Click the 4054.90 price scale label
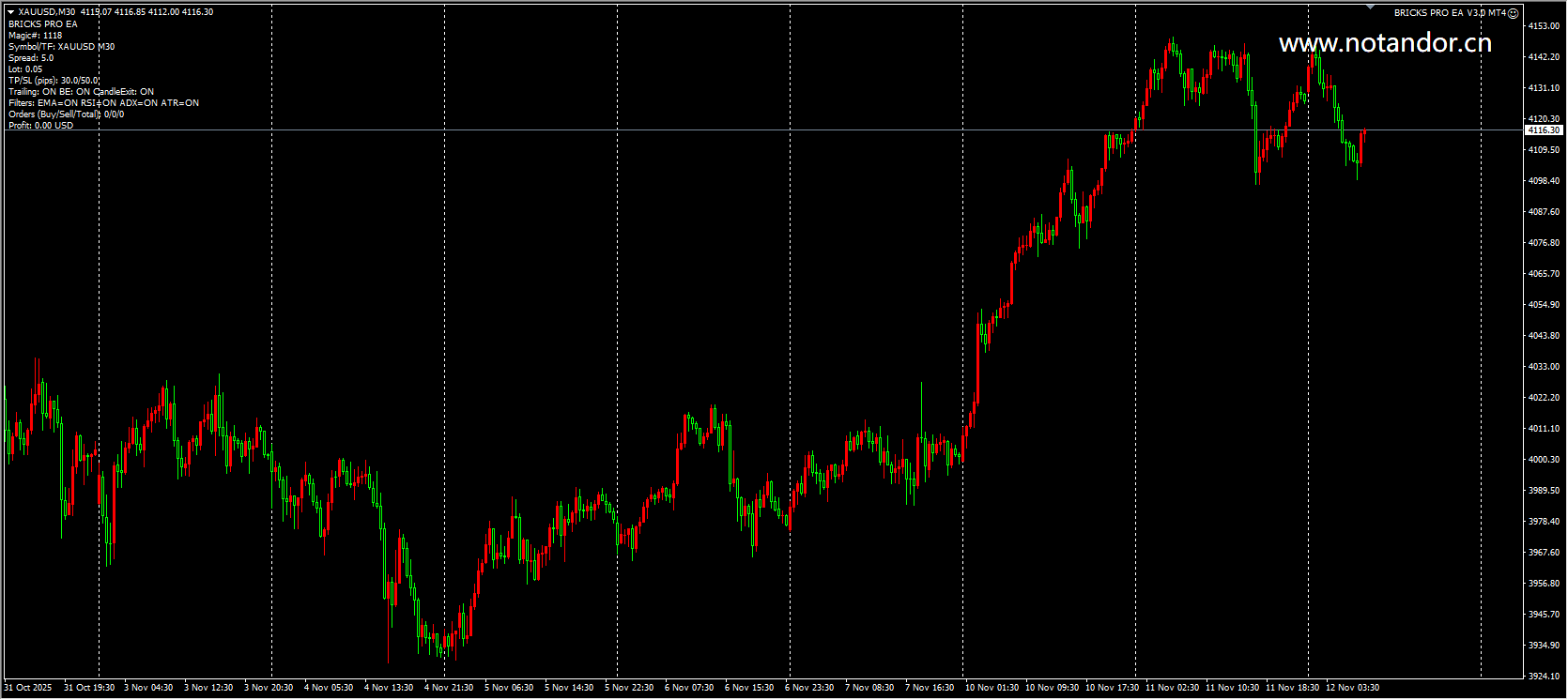The width and height of the screenshot is (1568, 700). pyautogui.click(x=1545, y=305)
